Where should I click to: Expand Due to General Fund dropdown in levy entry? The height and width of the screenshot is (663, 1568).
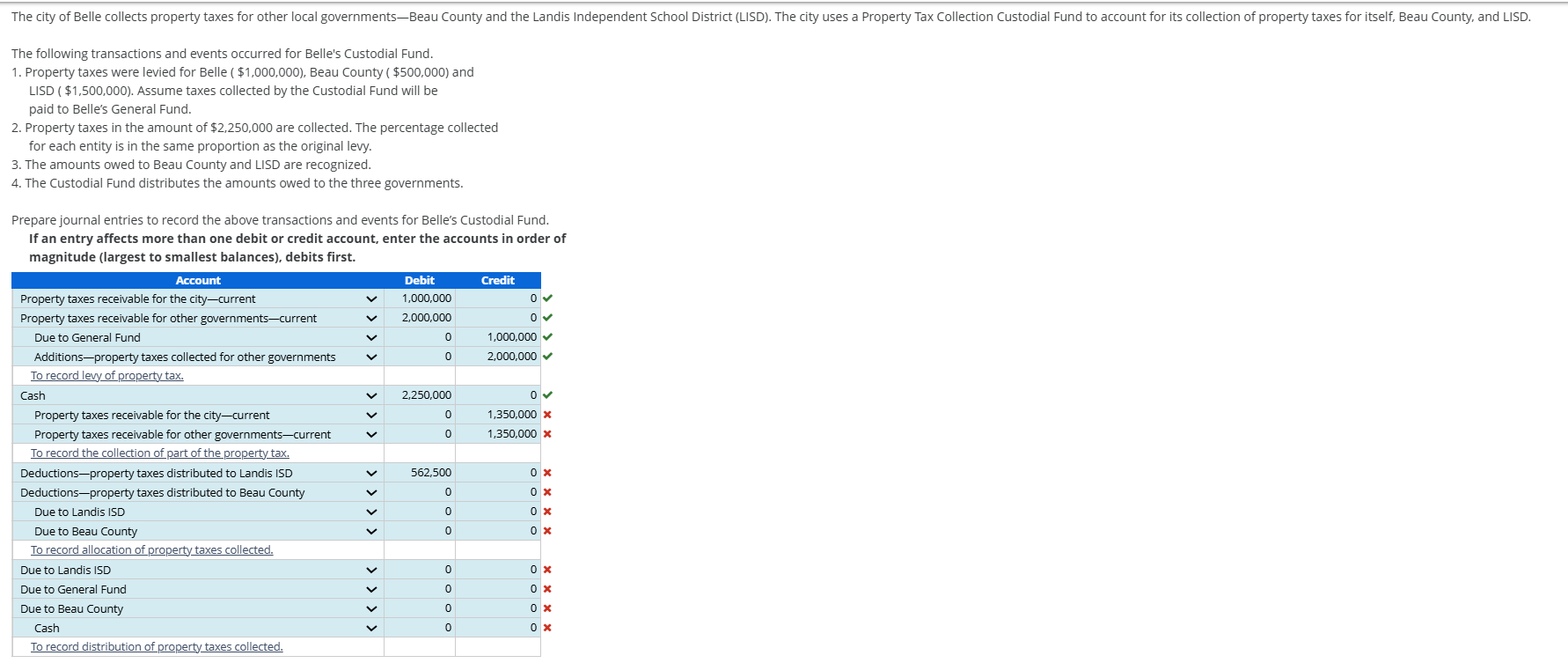[371, 337]
